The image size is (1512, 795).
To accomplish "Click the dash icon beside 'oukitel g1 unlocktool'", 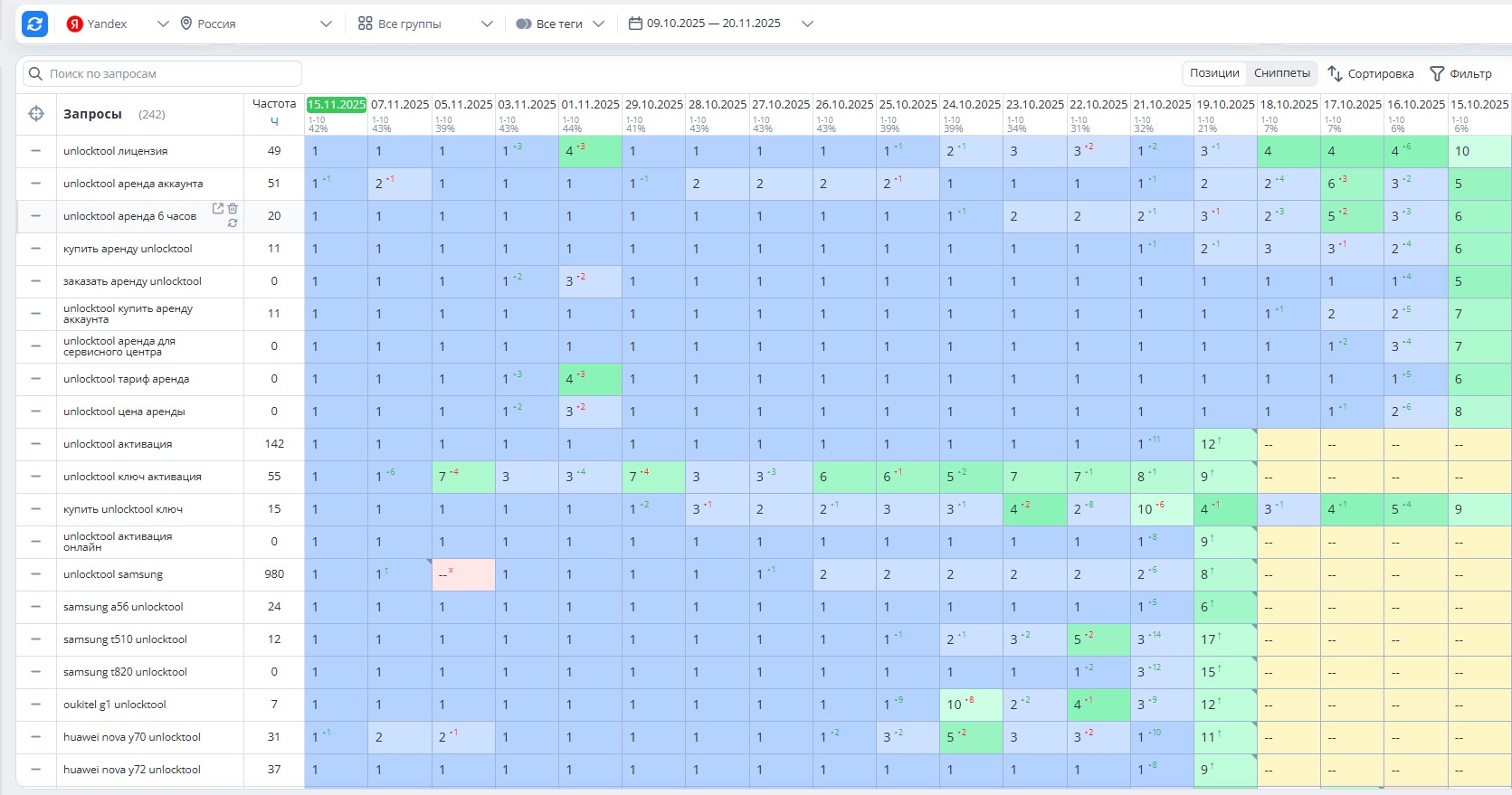I will tap(36, 705).
